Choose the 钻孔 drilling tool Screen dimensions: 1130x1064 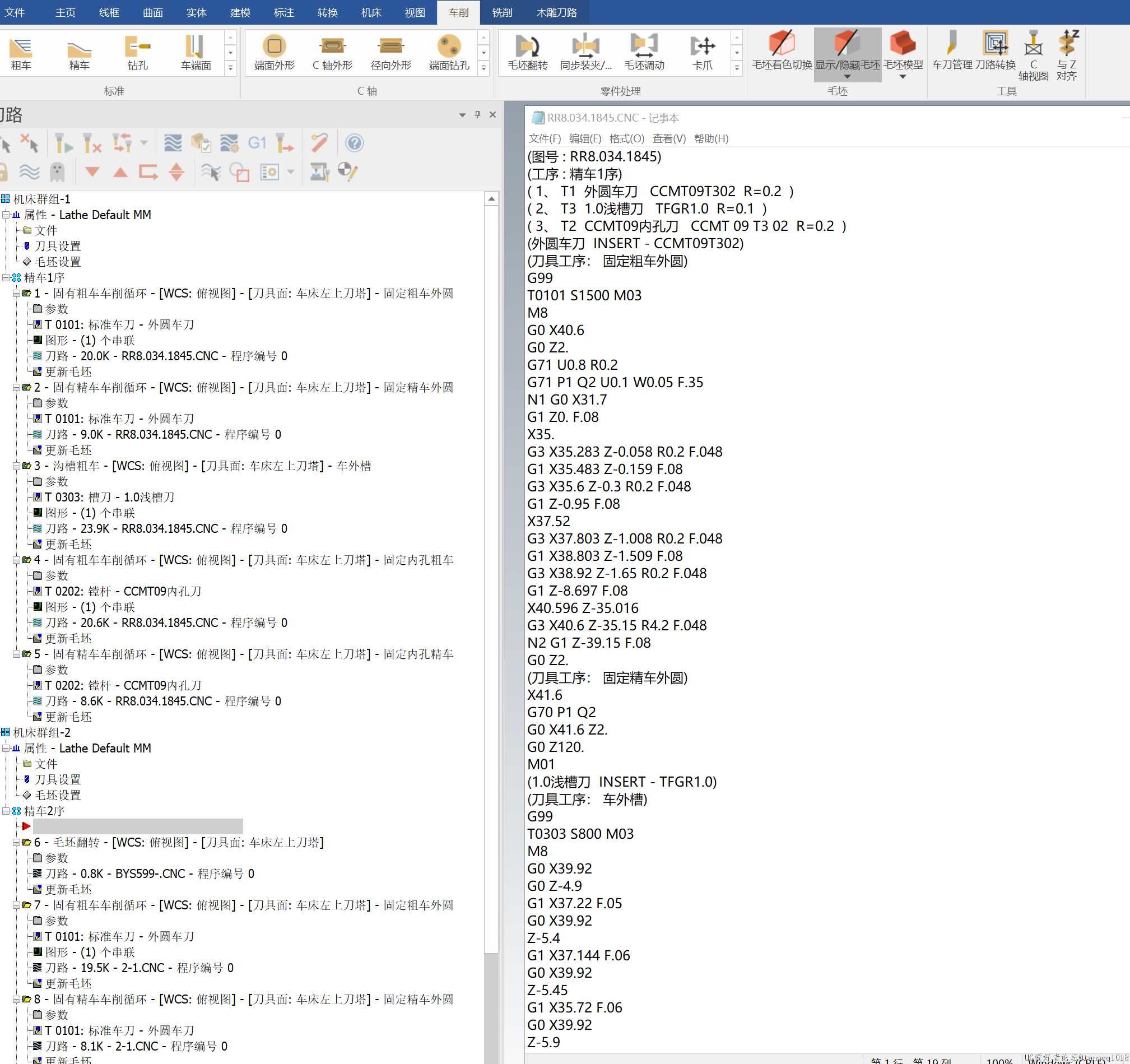(x=138, y=53)
